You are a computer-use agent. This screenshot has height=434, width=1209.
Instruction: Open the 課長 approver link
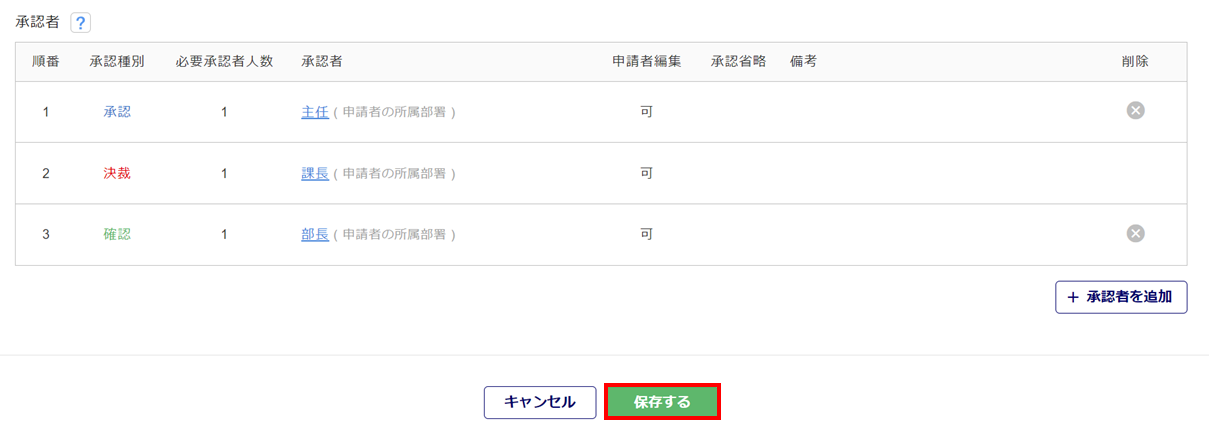315,173
